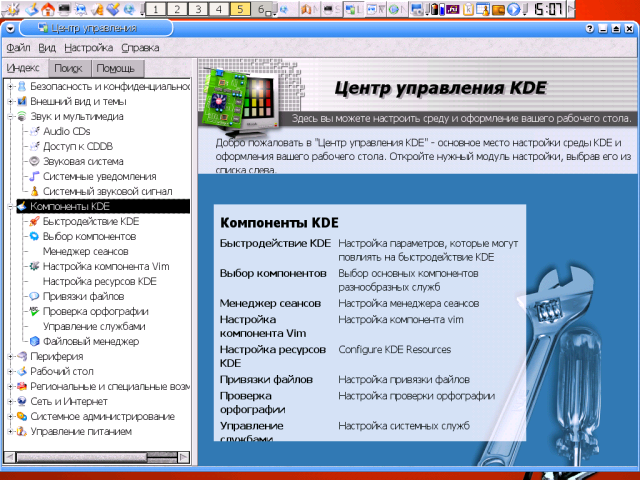Image resolution: width=640 pixels, height=480 pixels.
Task: Open the KOrganizer calendar tray icon
Action: tap(483, 9)
